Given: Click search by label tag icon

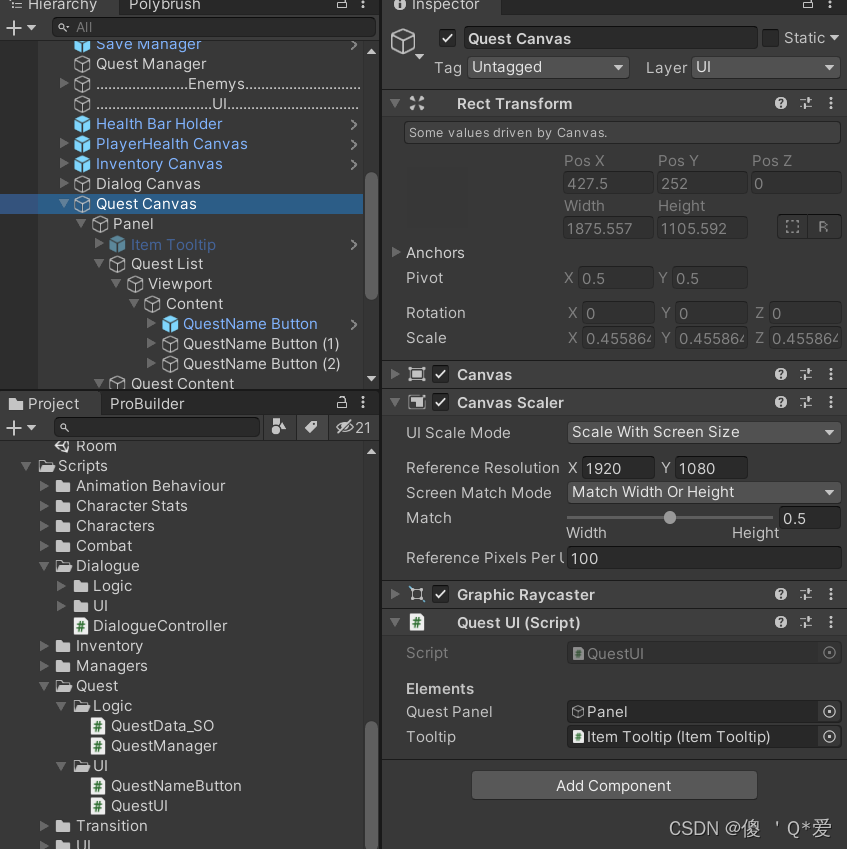Looking at the screenshot, I should tap(311, 427).
